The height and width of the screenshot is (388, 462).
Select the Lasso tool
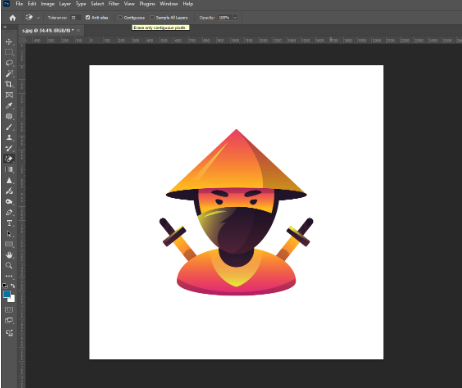(x=9, y=63)
